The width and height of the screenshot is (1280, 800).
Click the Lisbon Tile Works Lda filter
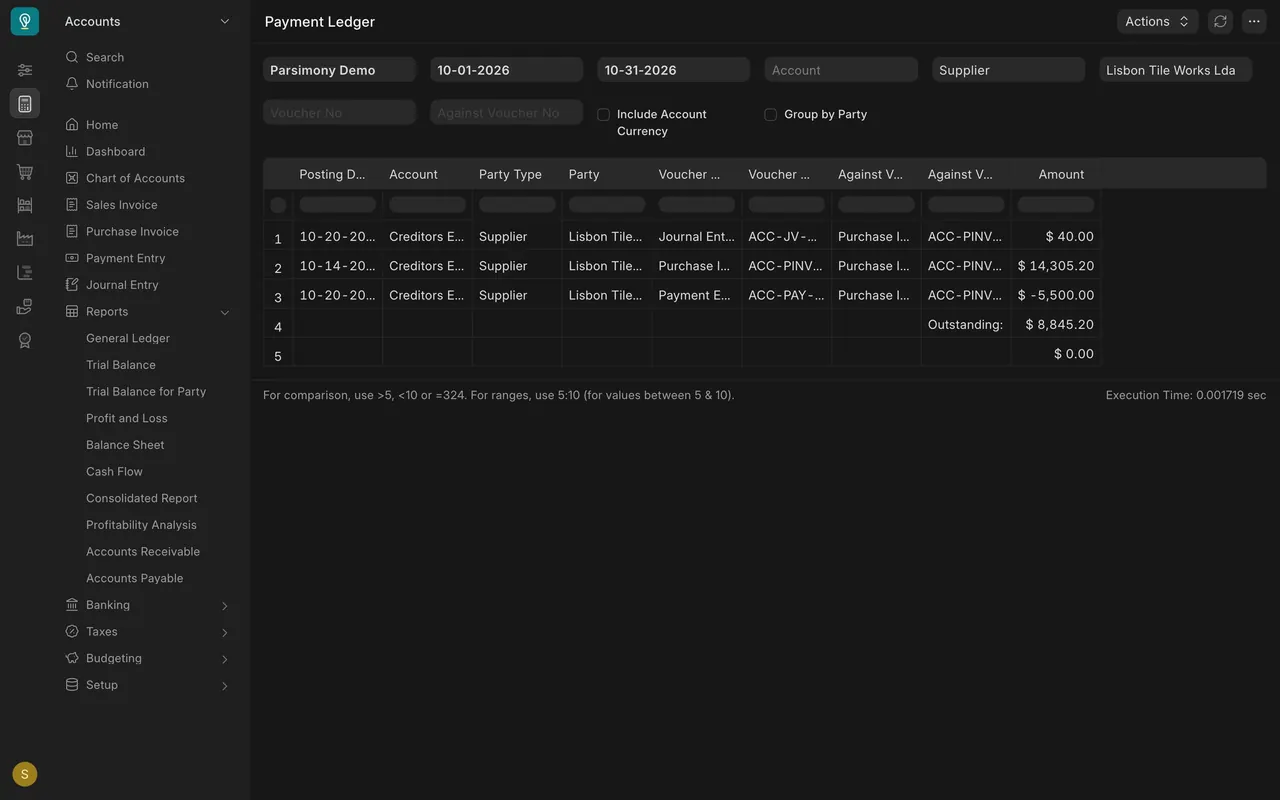[1175, 70]
